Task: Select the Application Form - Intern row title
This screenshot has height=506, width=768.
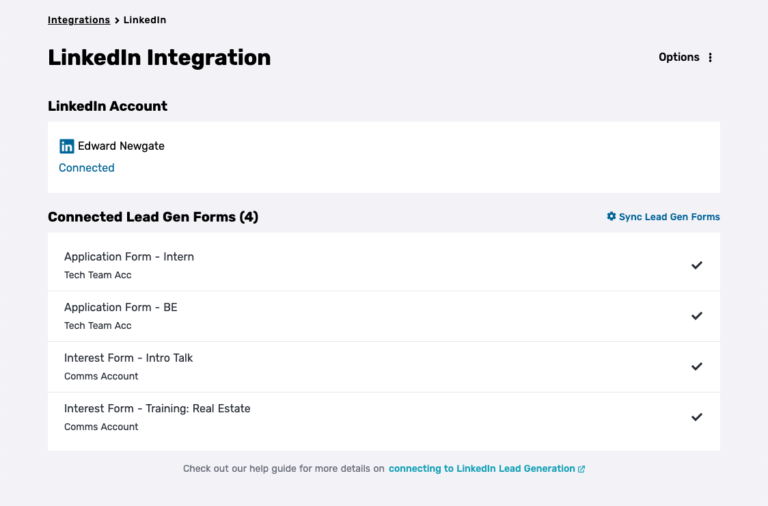Action: pos(129,257)
